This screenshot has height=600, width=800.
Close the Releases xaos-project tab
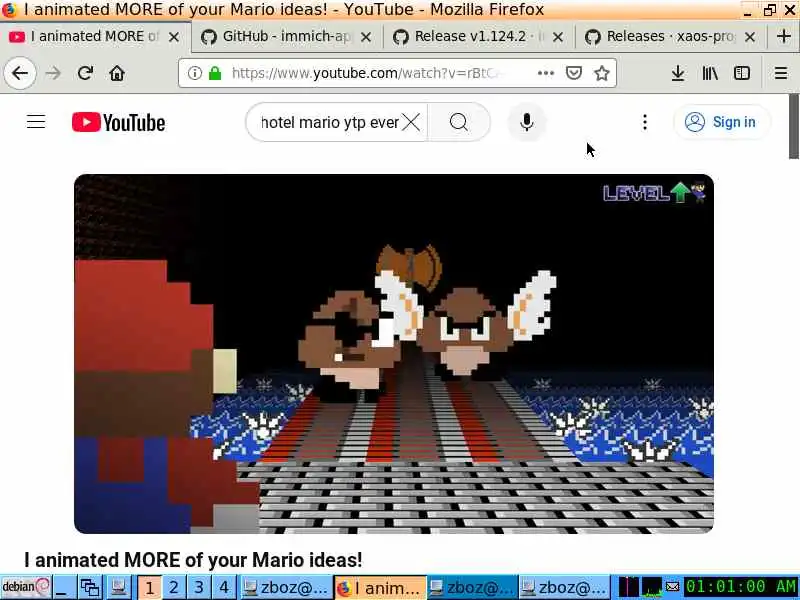[x=750, y=37]
